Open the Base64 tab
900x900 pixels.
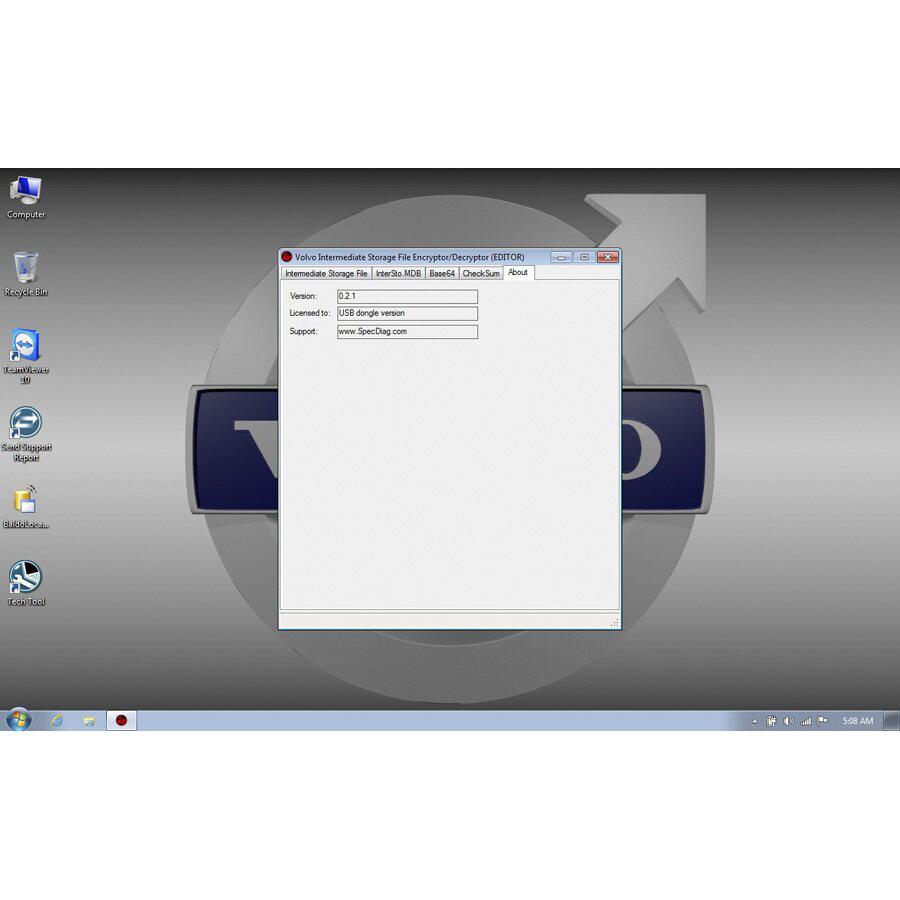click(442, 273)
